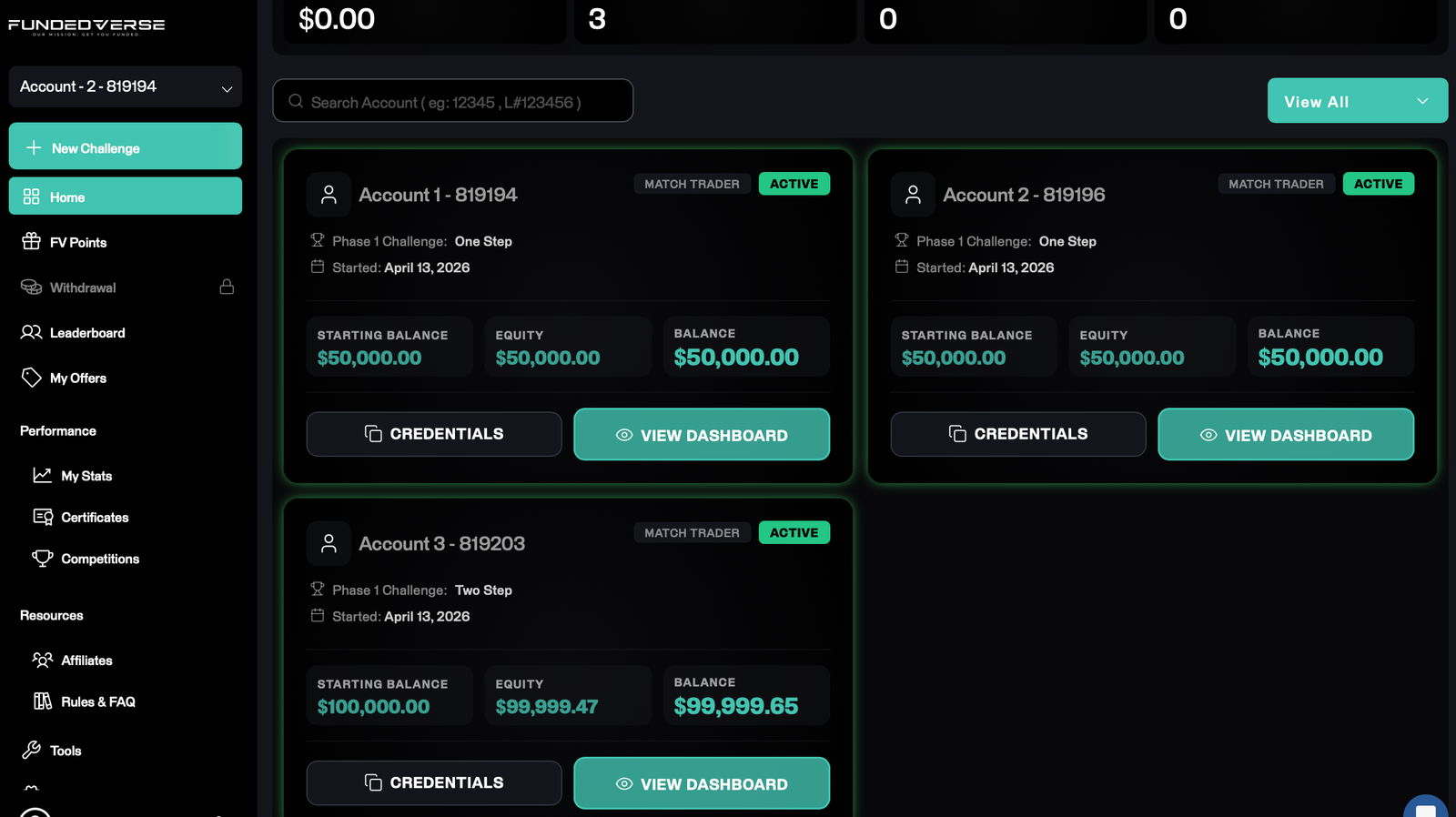Image resolution: width=1456 pixels, height=817 pixels.
Task: Go to the Home page
Action: pyautogui.click(x=126, y=197)
